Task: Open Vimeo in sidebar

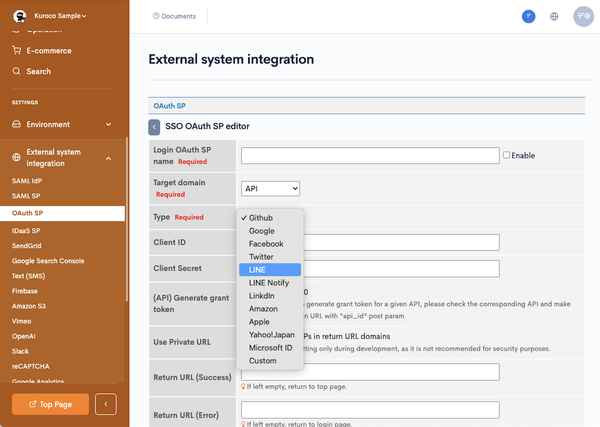Action: [21, 321]
